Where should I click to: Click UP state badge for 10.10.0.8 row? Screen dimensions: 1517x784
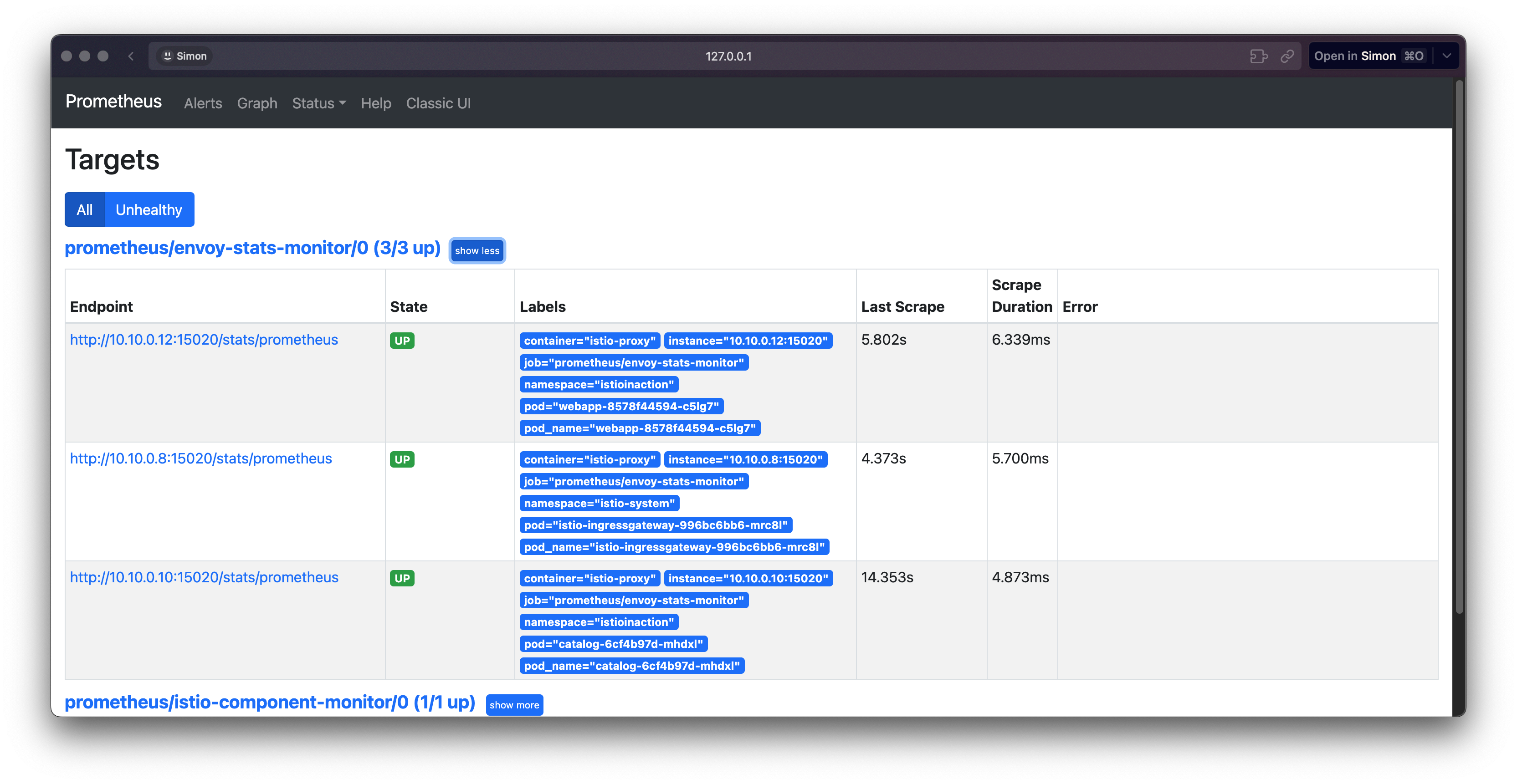click(x=402, y=459)
